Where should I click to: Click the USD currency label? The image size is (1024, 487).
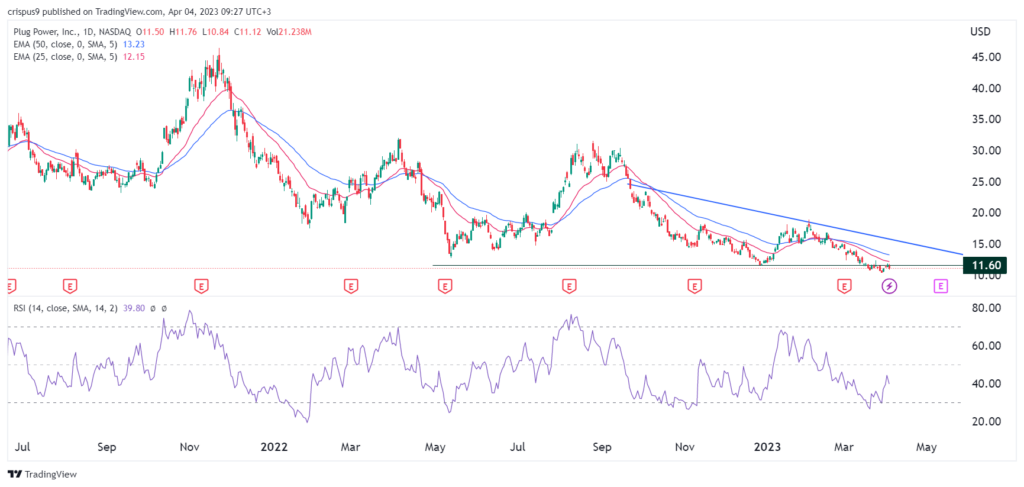click(980, 32)
